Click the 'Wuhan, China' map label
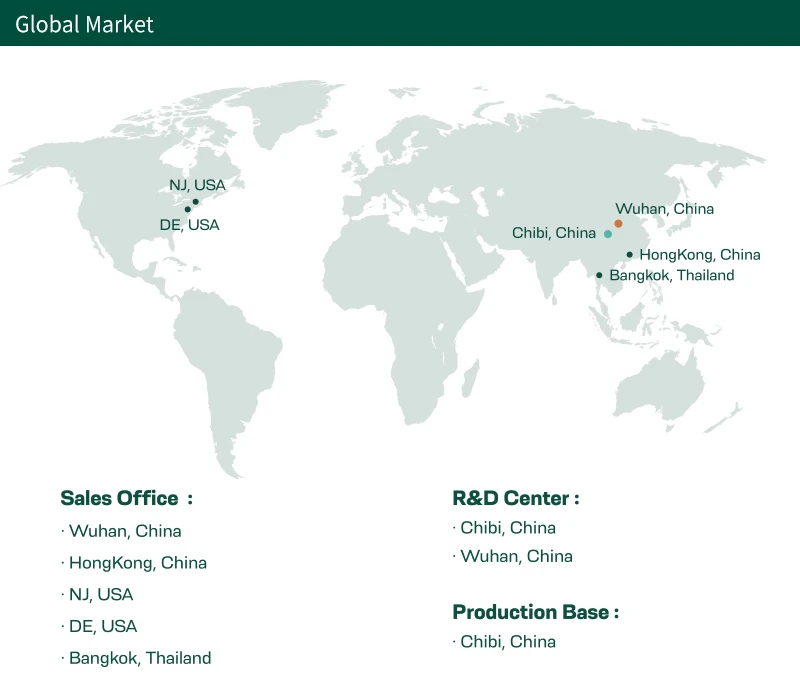The width and height of the screenshot is (800, 687). (664, 209)
